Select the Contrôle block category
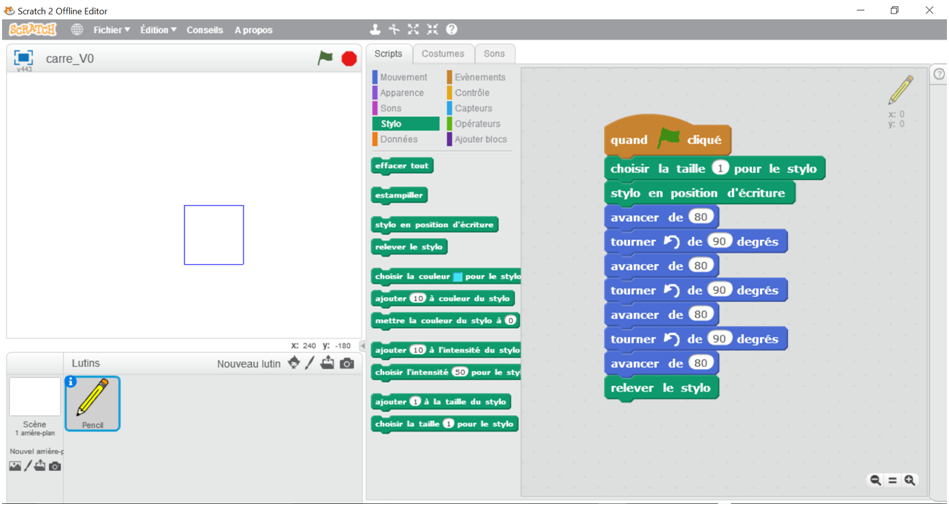The height and width of the screenshot is (506, 949). pyautogui.click(x=472, y=93)
